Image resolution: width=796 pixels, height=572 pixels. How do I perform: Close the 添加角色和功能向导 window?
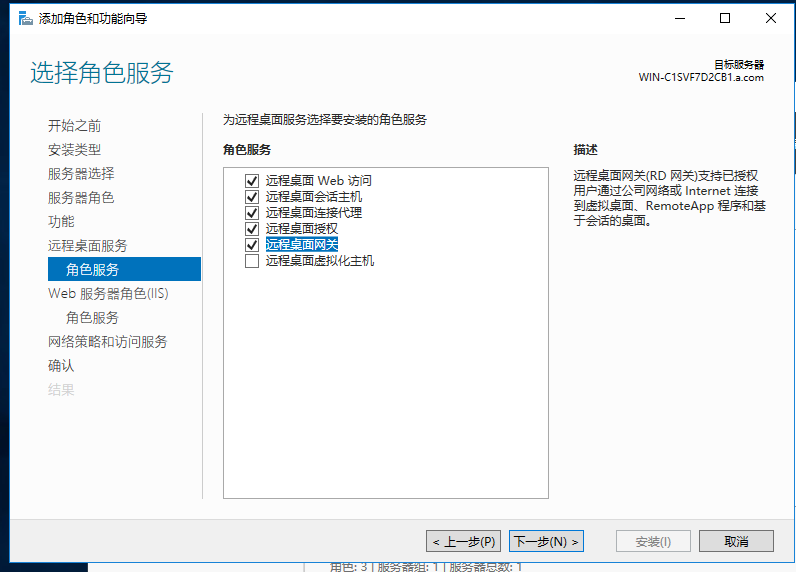pos(771,18)
